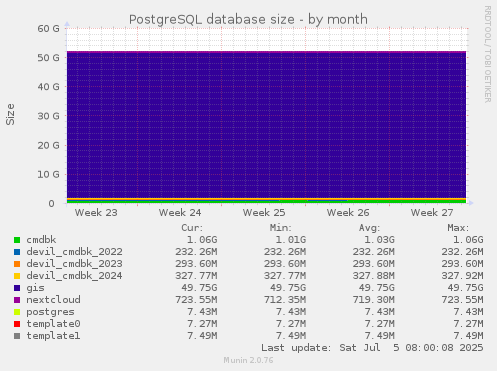This screenshot has height=371, width=497.
Task: Select the devil_cmdbk_2022 legend label
Action: [x=74, y=252]
